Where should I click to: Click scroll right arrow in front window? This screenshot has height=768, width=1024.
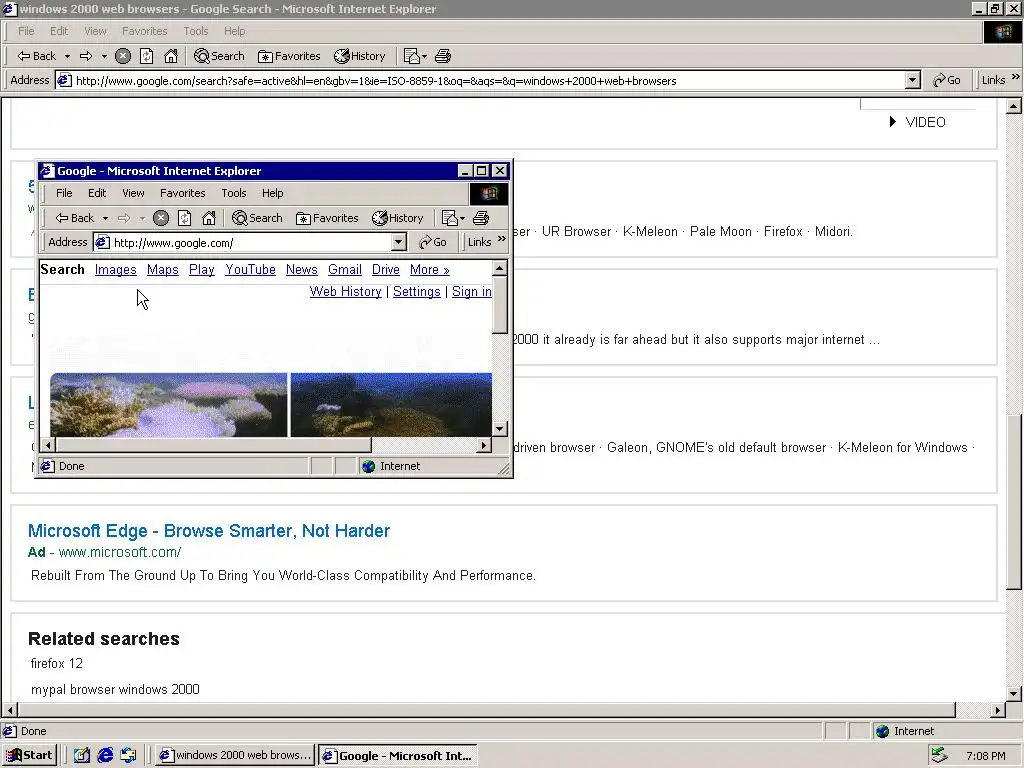click(x=484, y=445)
